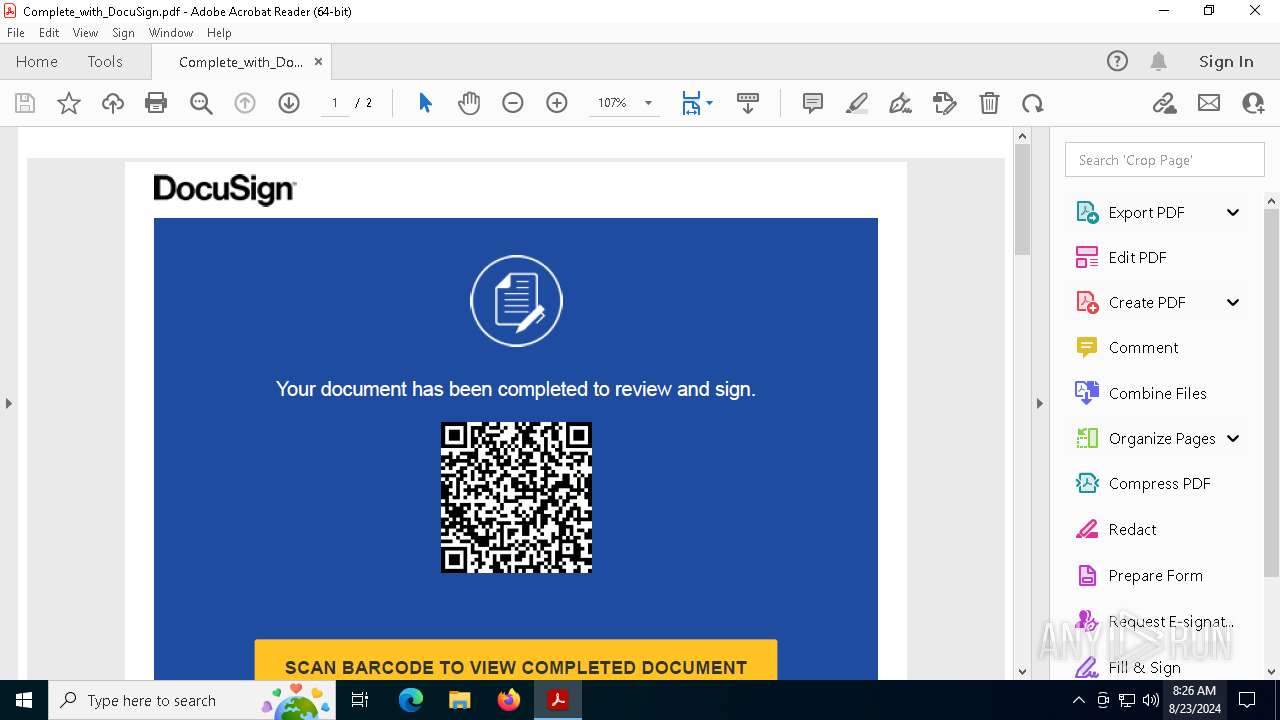Click the page number field
The width and height of the screenshot is (1280, 720).
tap(334, 103)
